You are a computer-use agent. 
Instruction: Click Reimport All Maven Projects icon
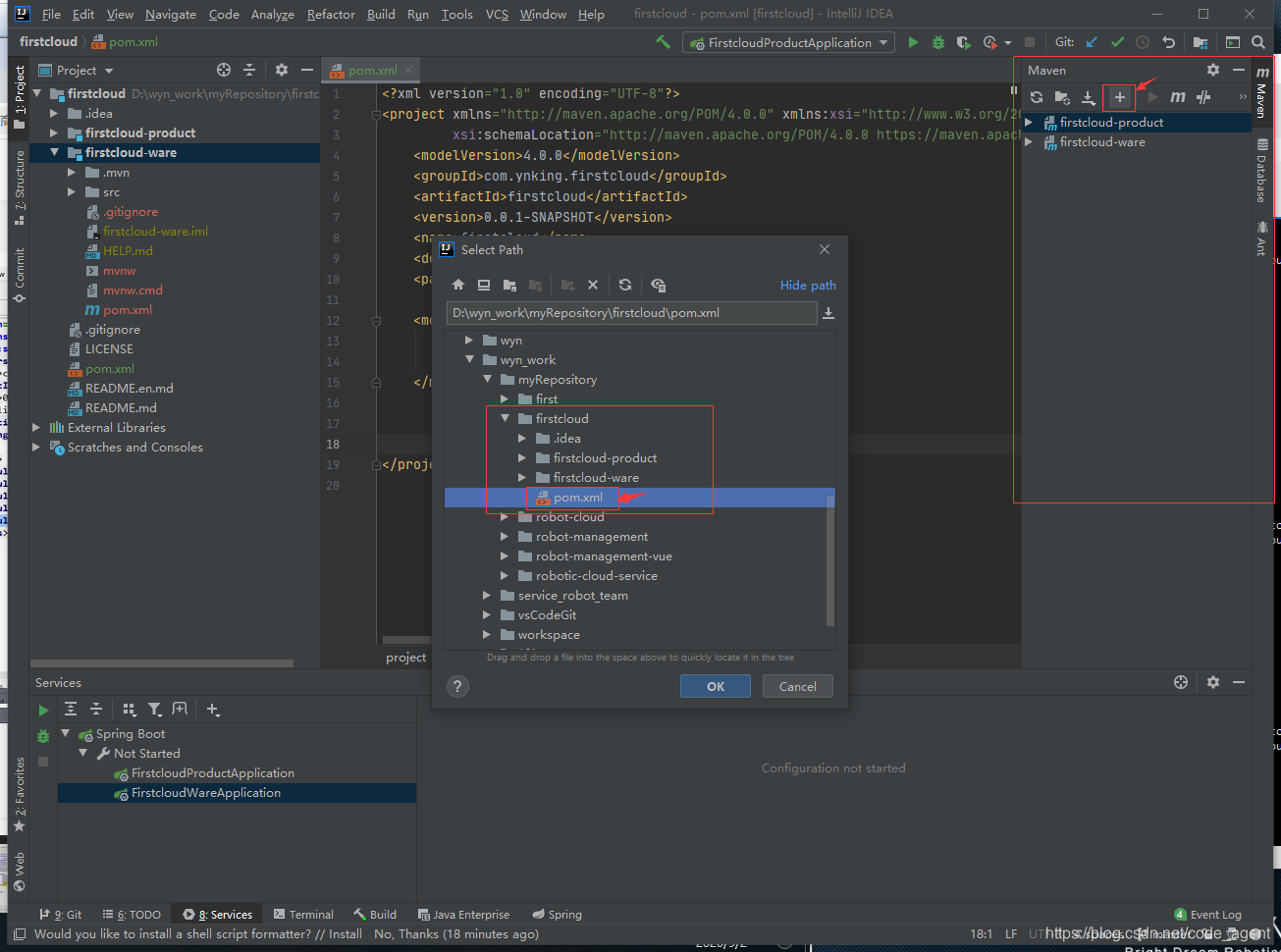pos(1037,97)
